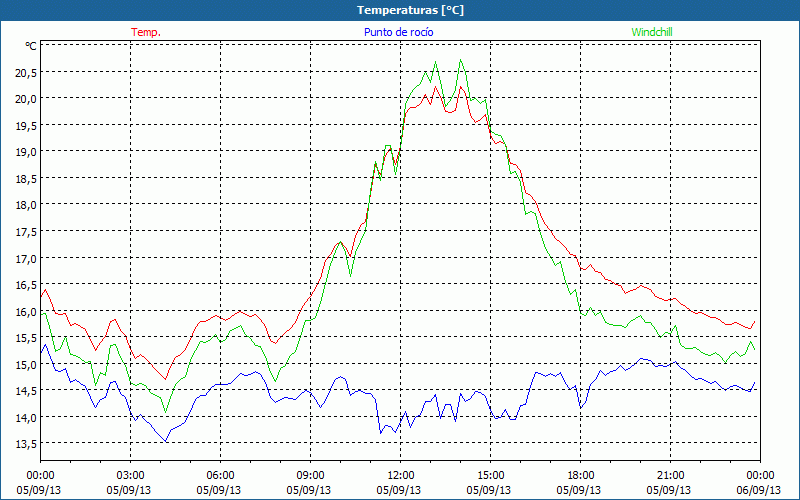Click the 20,0 y-axis value

[x=26, y=99]
